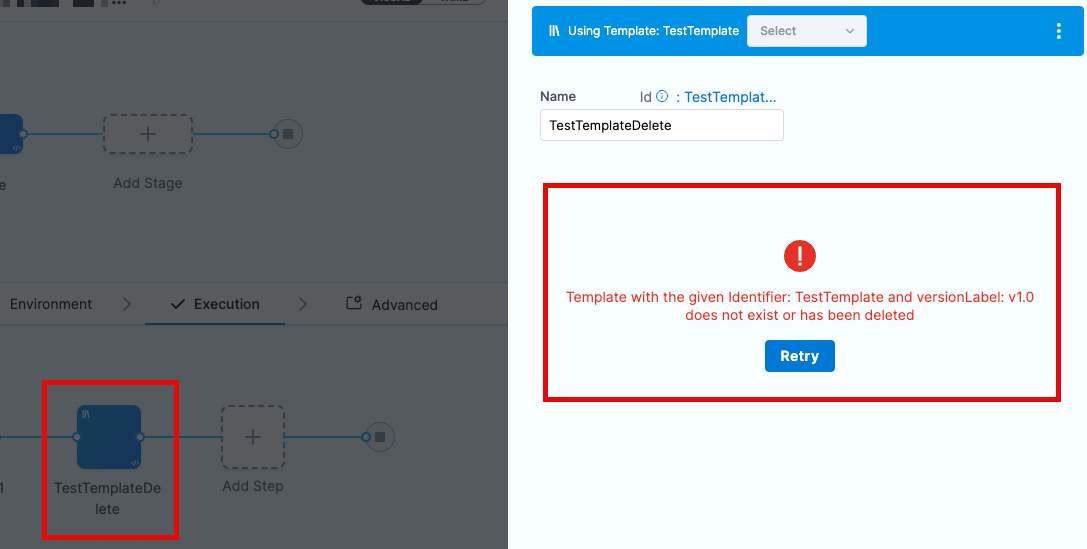The height and width of the screenshot is (549, 1087).
Task: Click the template library icon in blue header
Action: (x=554, y=30)
